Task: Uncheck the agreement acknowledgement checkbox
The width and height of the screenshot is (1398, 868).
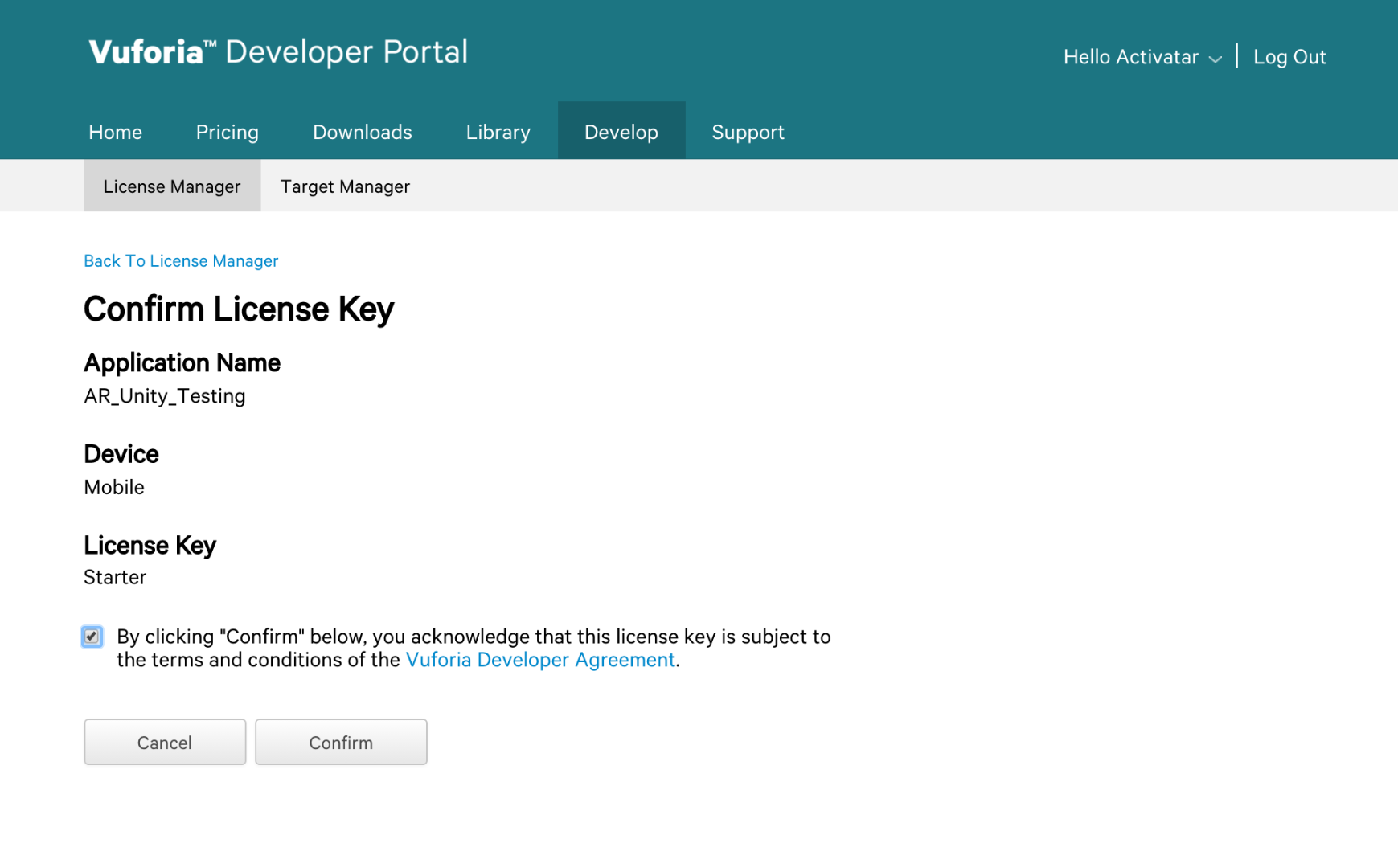Action: point(92,637)
